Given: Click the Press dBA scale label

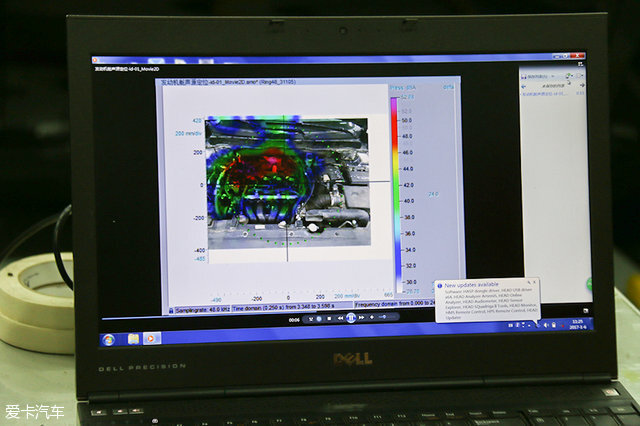Looking at the screenshot, I should tap(402, 90).
